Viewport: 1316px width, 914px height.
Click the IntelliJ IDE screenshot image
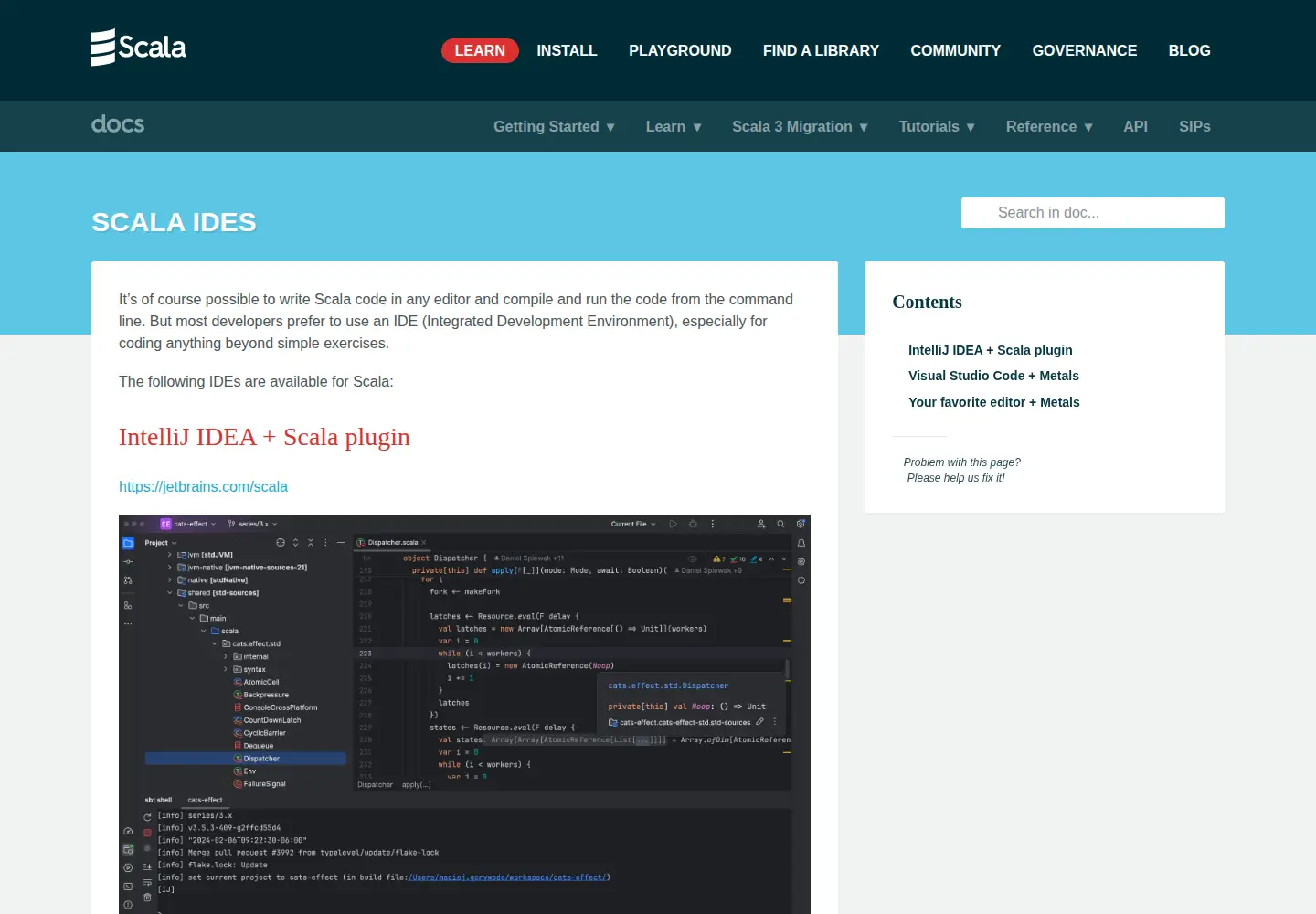click(x=464, y=714)
